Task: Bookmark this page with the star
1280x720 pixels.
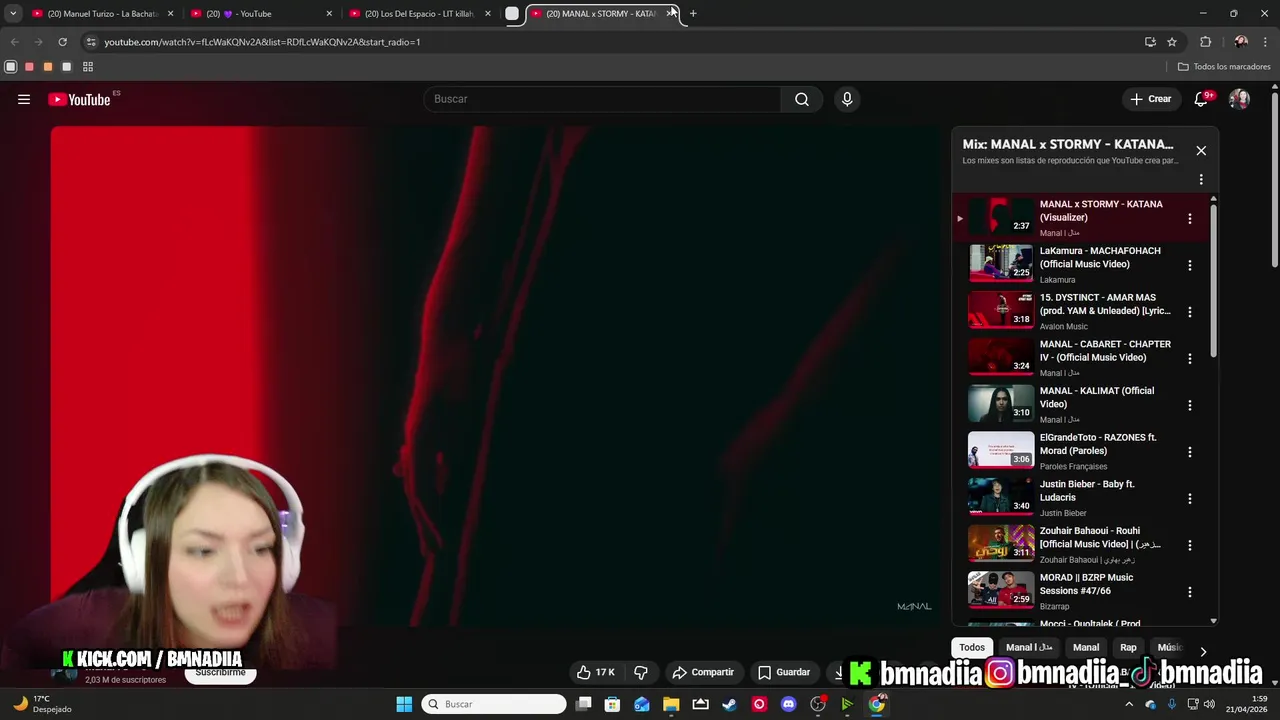Action: click(x=1172, y=42)
